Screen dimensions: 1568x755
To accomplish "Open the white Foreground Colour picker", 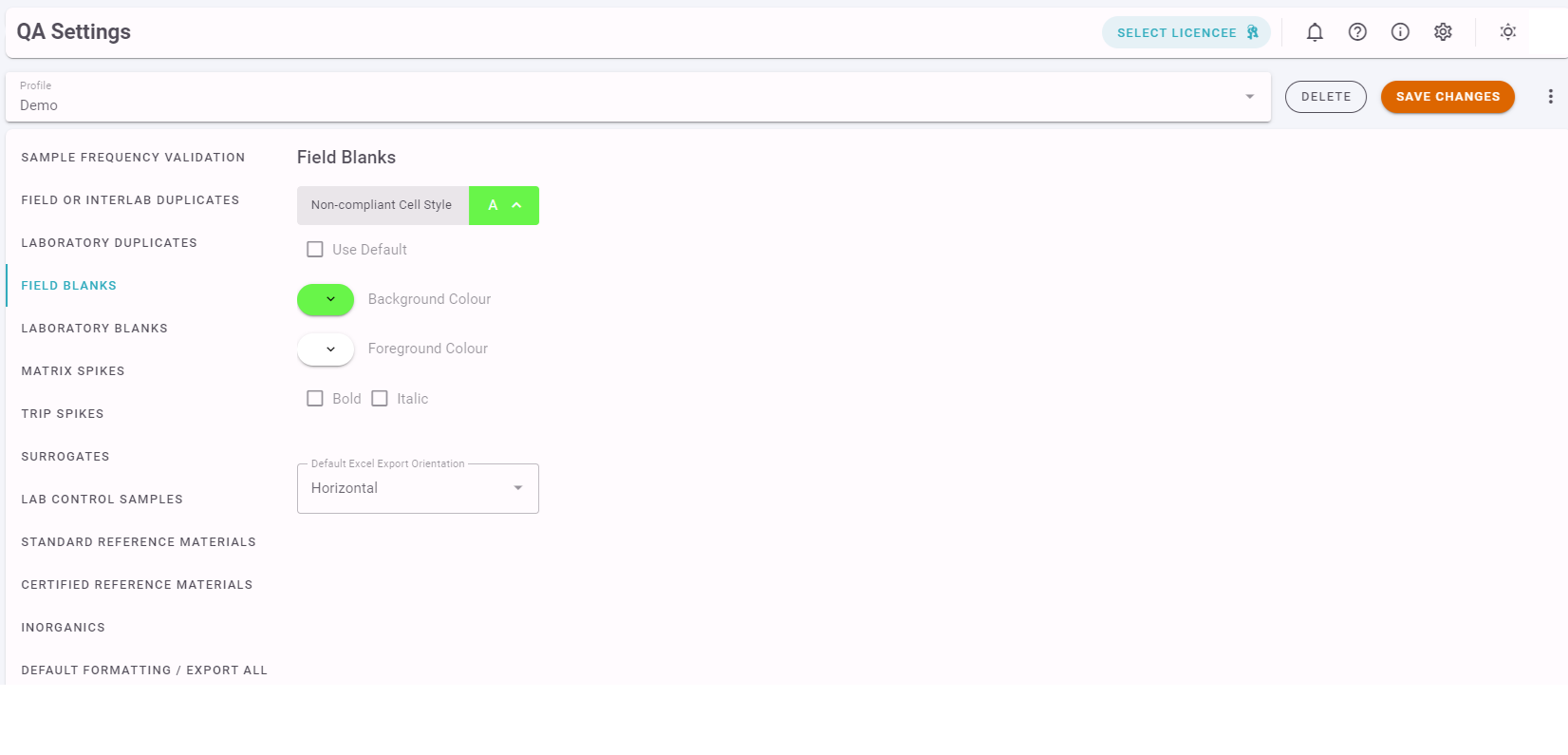I will tap(326, 349).
